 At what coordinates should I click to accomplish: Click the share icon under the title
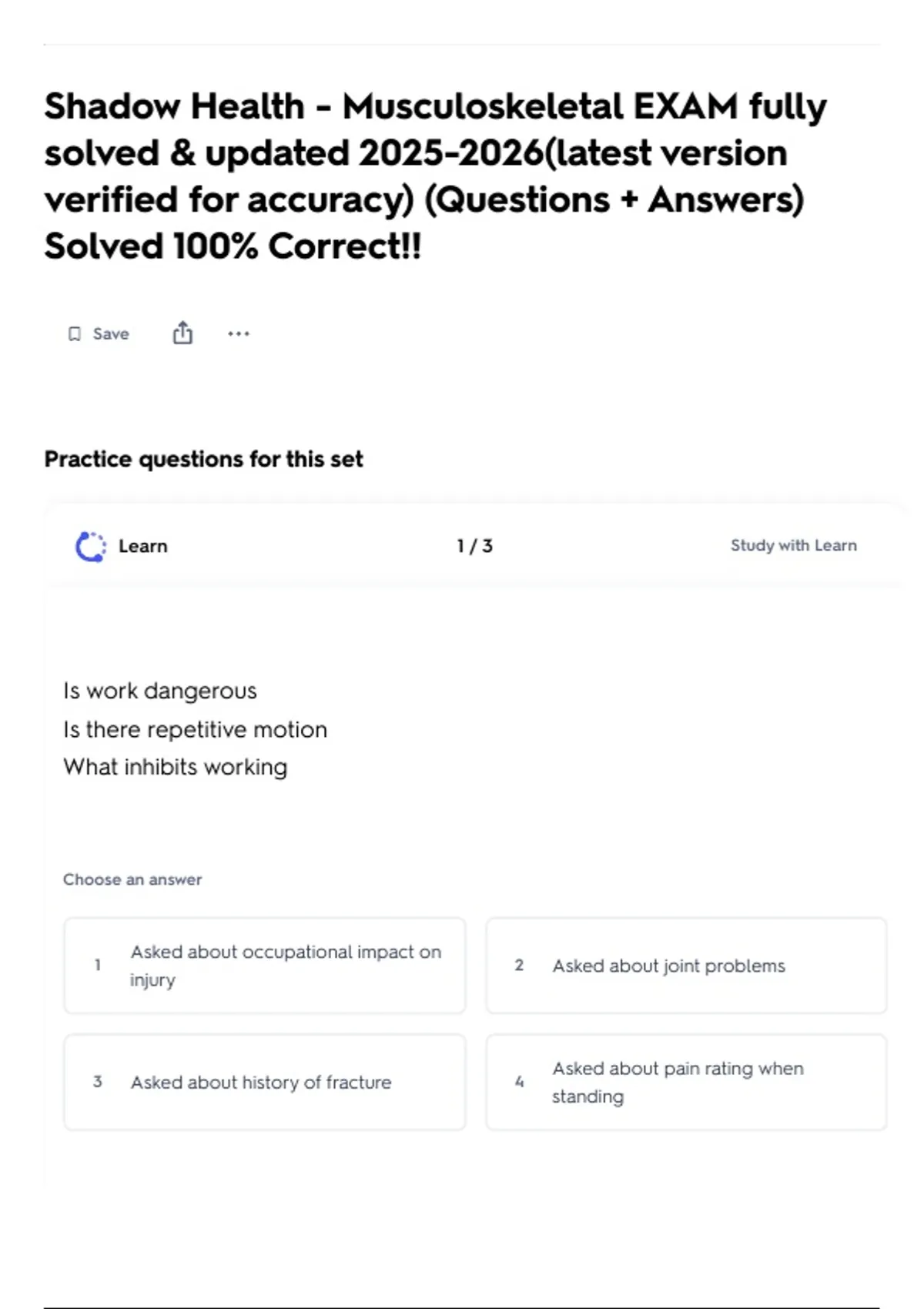point(182,333)
